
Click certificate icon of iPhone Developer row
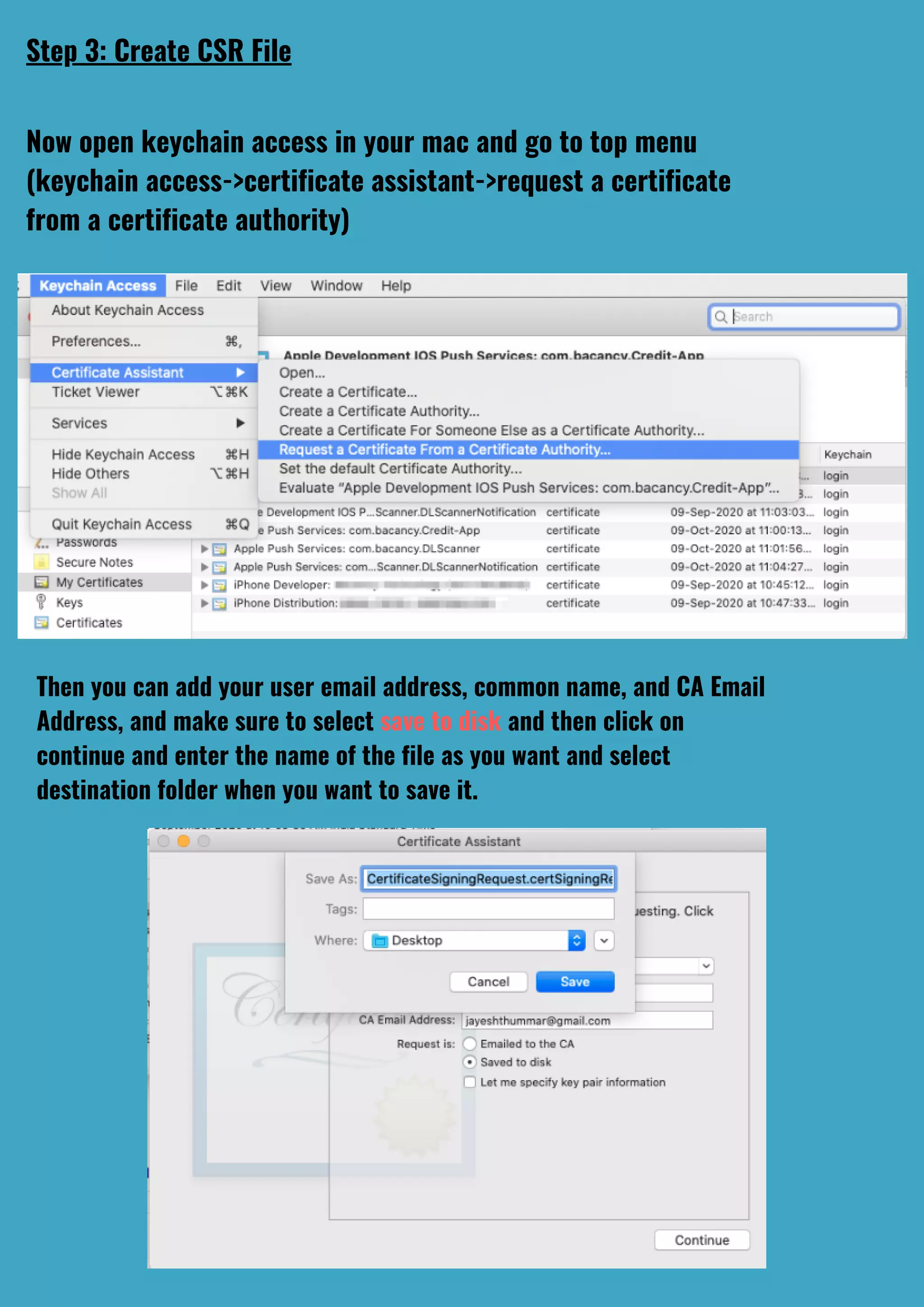coord(219,586)
